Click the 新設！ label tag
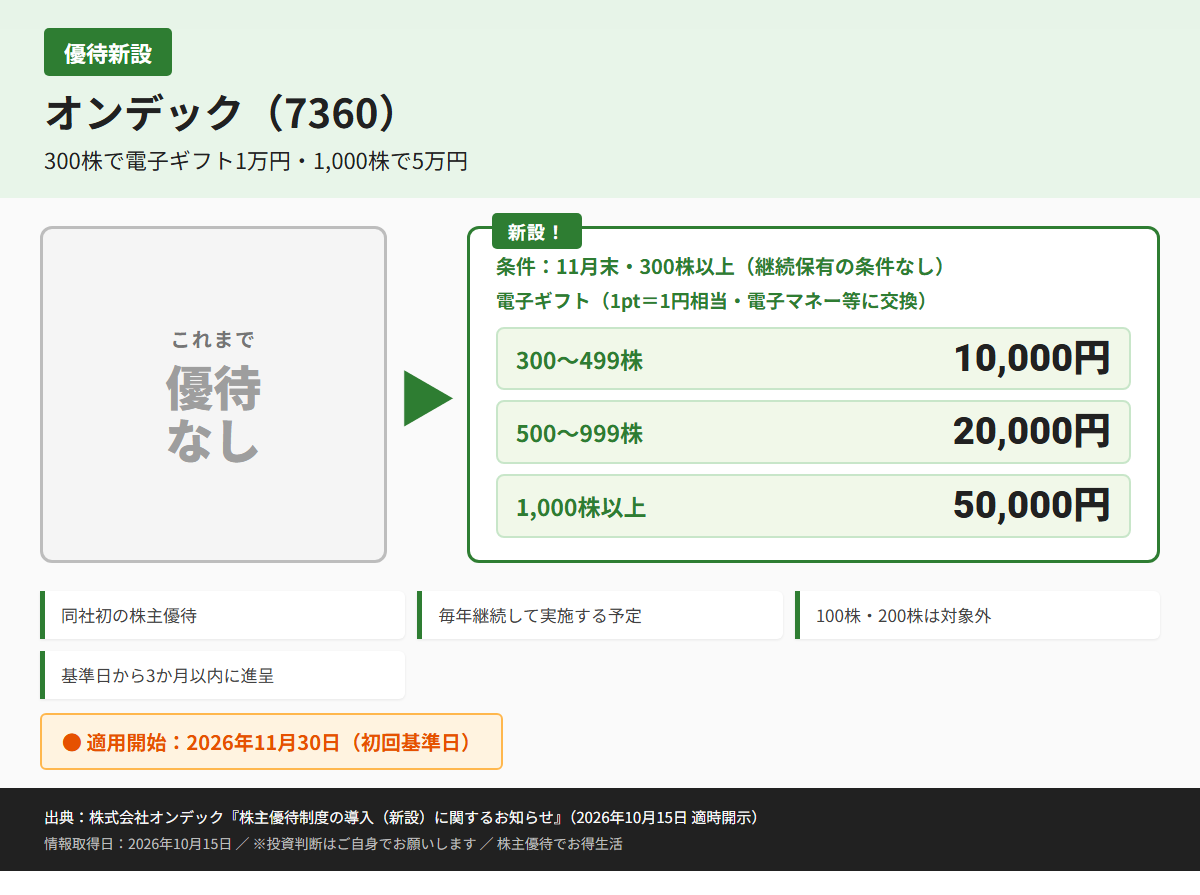The height and width of the screenshot is (895, 1200). point(536,232)
